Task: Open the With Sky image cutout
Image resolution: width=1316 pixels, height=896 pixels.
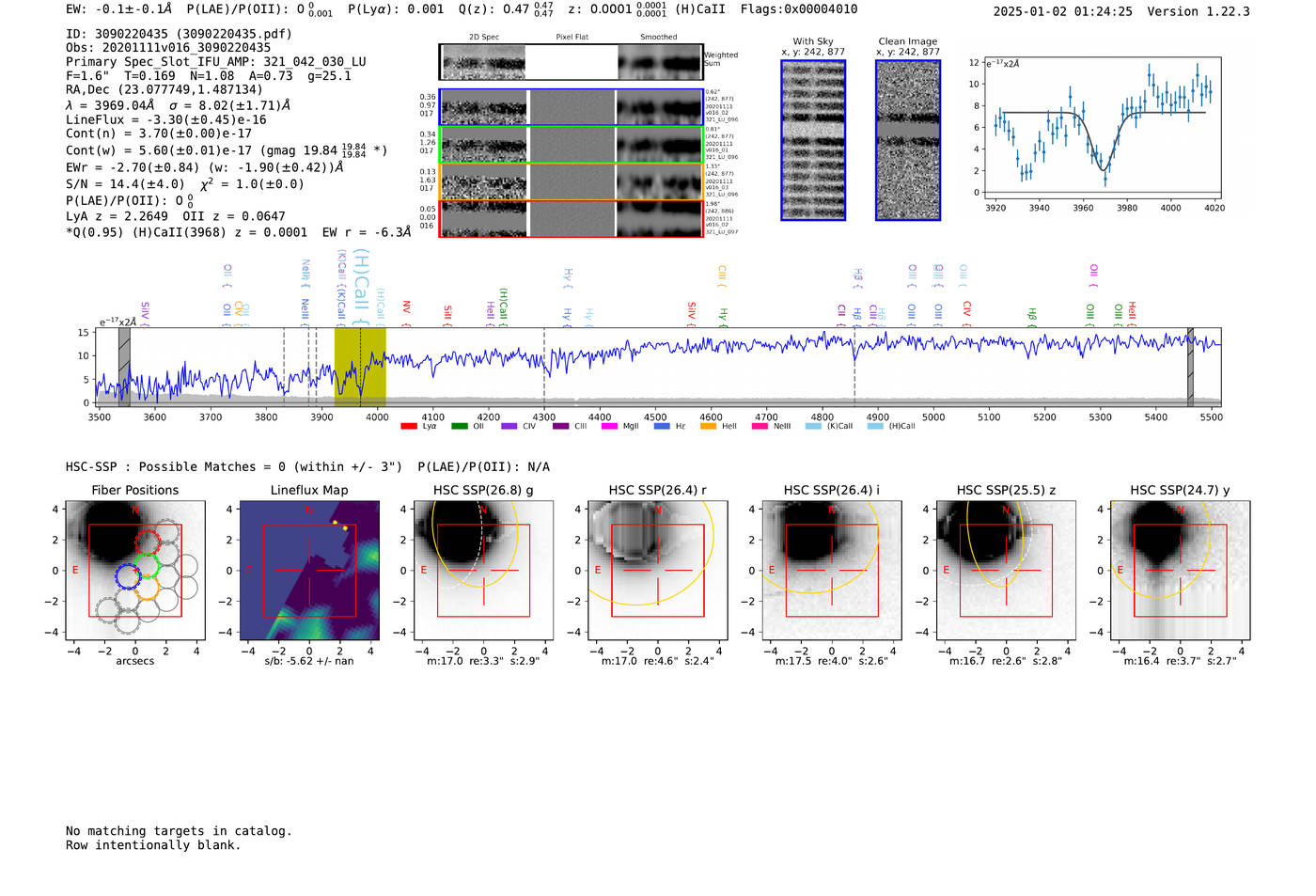Action: click(813, 140)
